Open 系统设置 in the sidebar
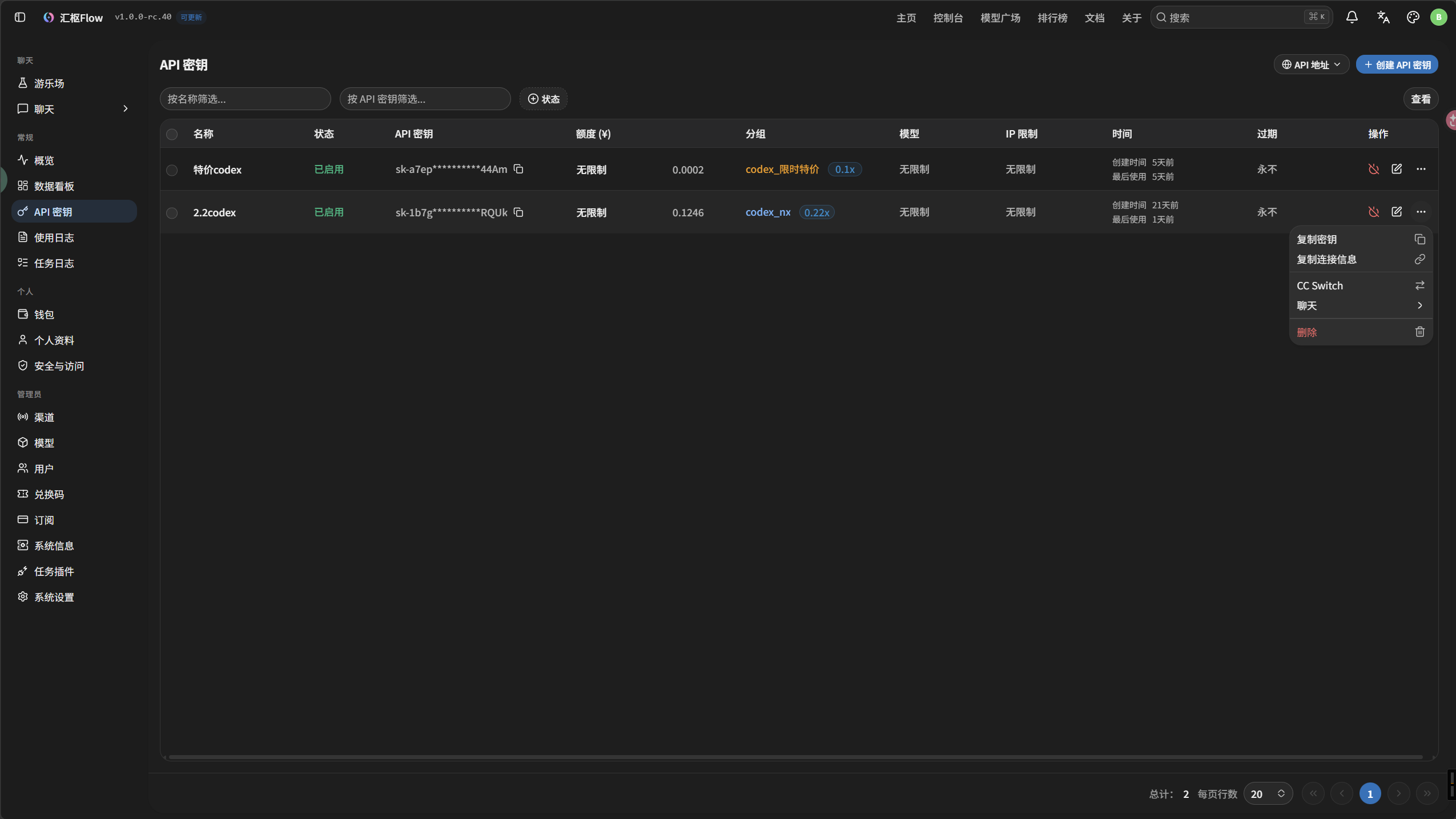The height and width of the screenshot is (819, 1456). point(74,597)
